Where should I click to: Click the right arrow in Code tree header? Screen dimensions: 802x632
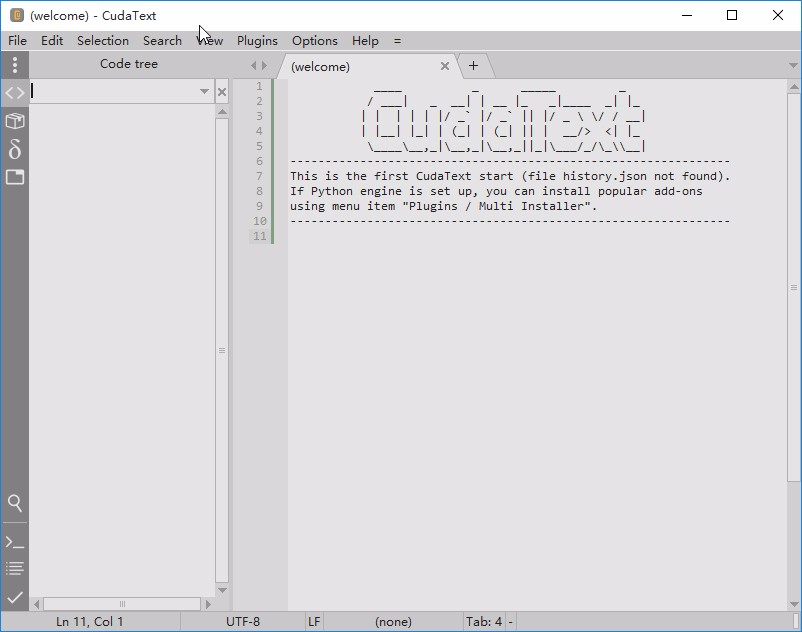click(264, 65)
